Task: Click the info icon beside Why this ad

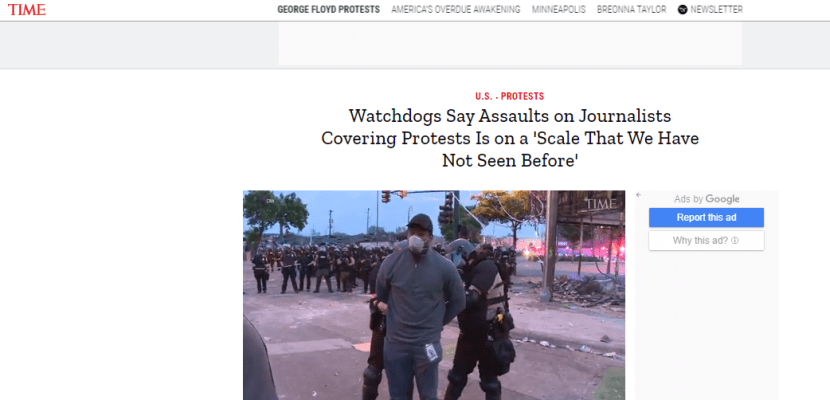Action: pos(735,241)
